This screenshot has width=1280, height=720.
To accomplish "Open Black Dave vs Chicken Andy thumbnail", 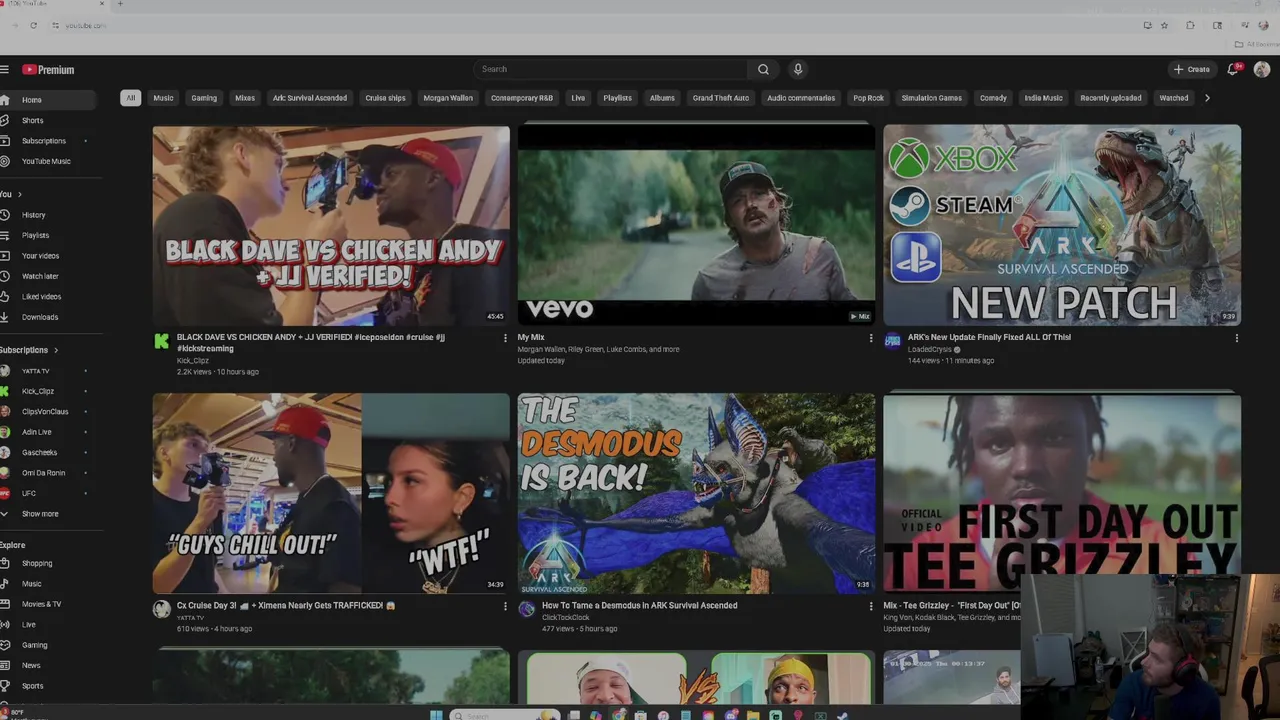I will coord(331,225).
